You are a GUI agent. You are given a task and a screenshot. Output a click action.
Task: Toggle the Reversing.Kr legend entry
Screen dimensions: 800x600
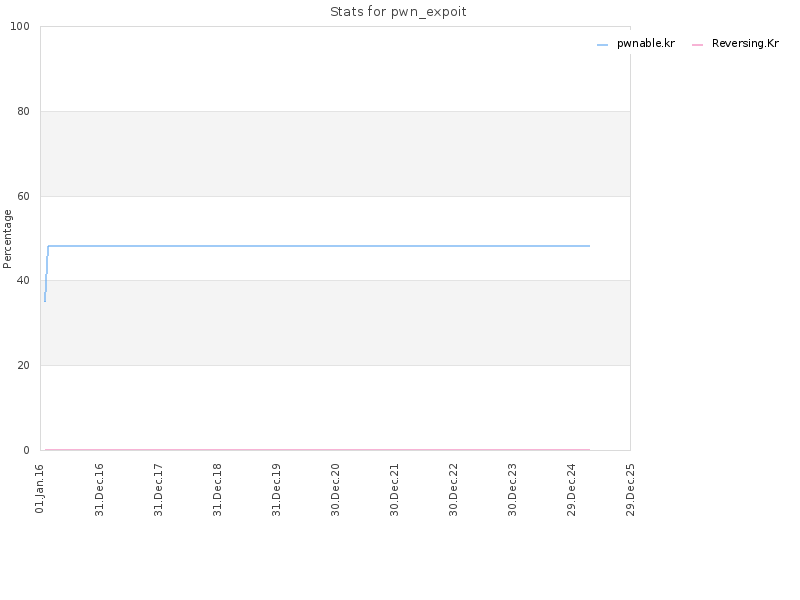735,44
